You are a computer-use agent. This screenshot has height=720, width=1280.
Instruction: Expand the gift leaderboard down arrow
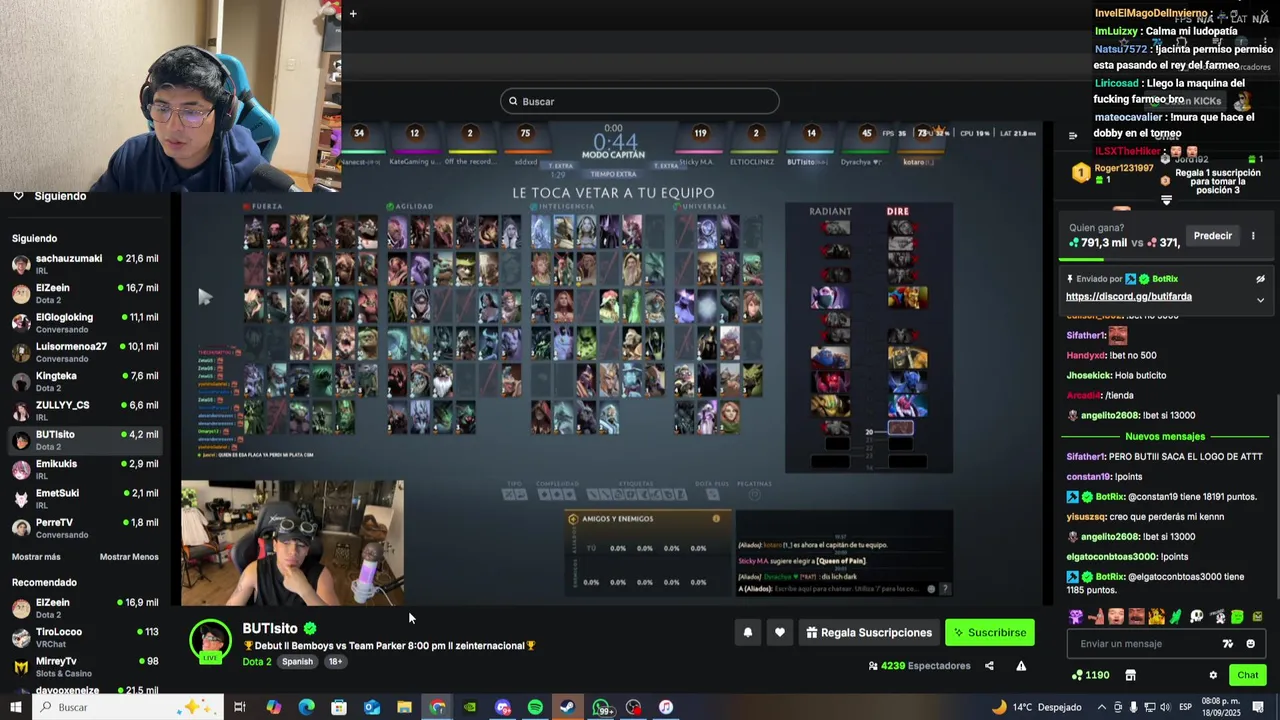tap(1166, 200)
